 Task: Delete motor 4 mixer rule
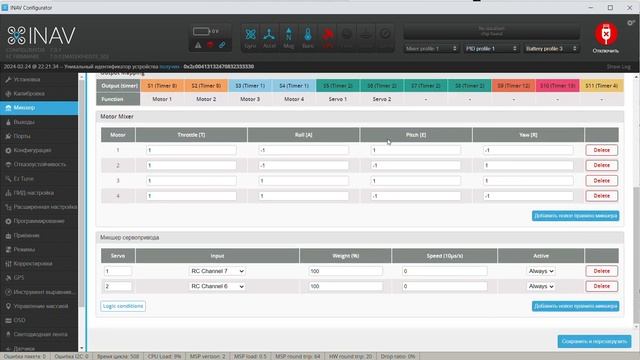tap(602, 196)
